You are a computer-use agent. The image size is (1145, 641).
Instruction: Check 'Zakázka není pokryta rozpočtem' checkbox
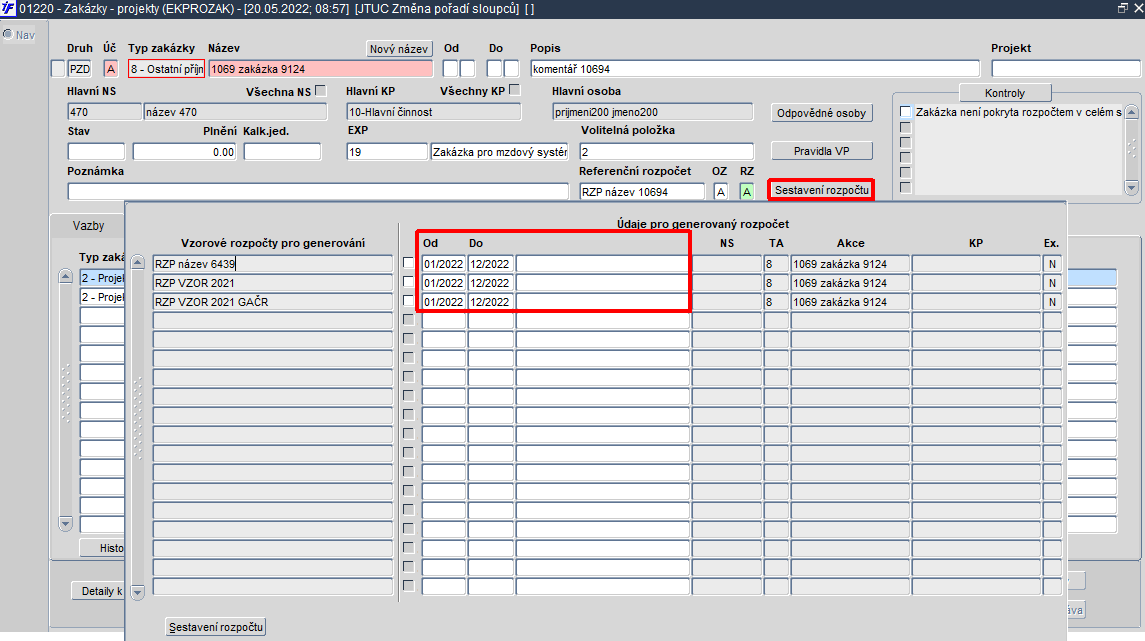click(x=905, y=112)
